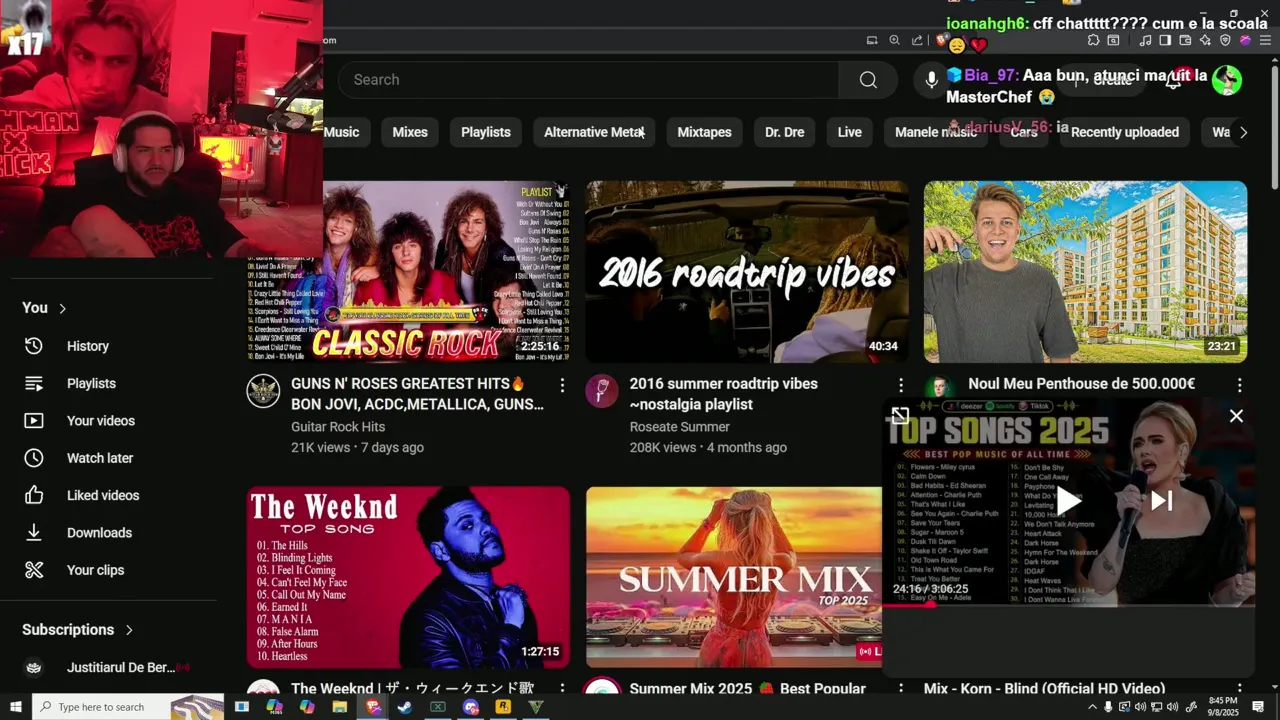Open options menu for Guns N' Roses video

click(562, 385)
